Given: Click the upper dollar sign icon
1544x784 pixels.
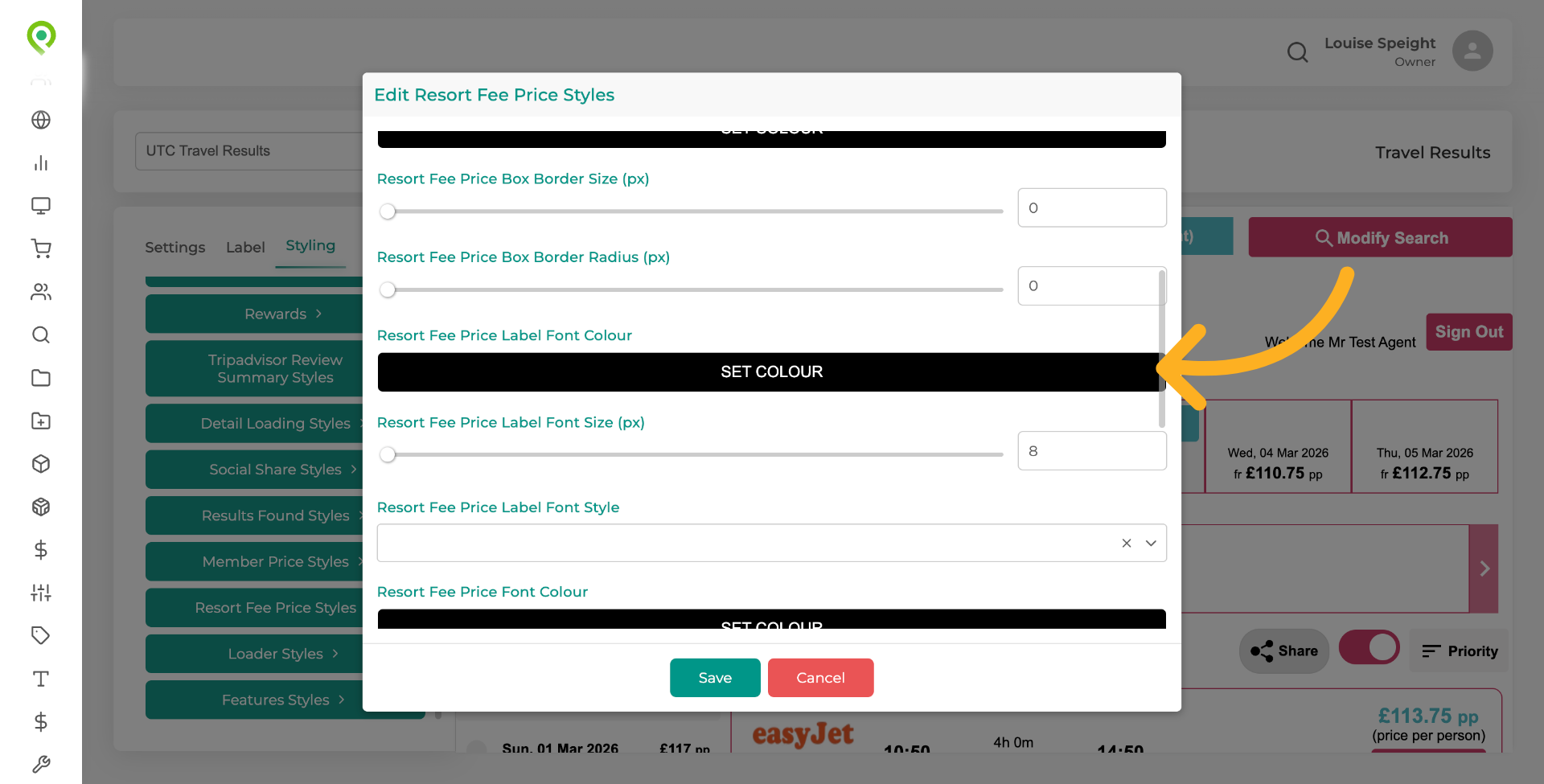Looking at the screenshot, I should [41, 550].
